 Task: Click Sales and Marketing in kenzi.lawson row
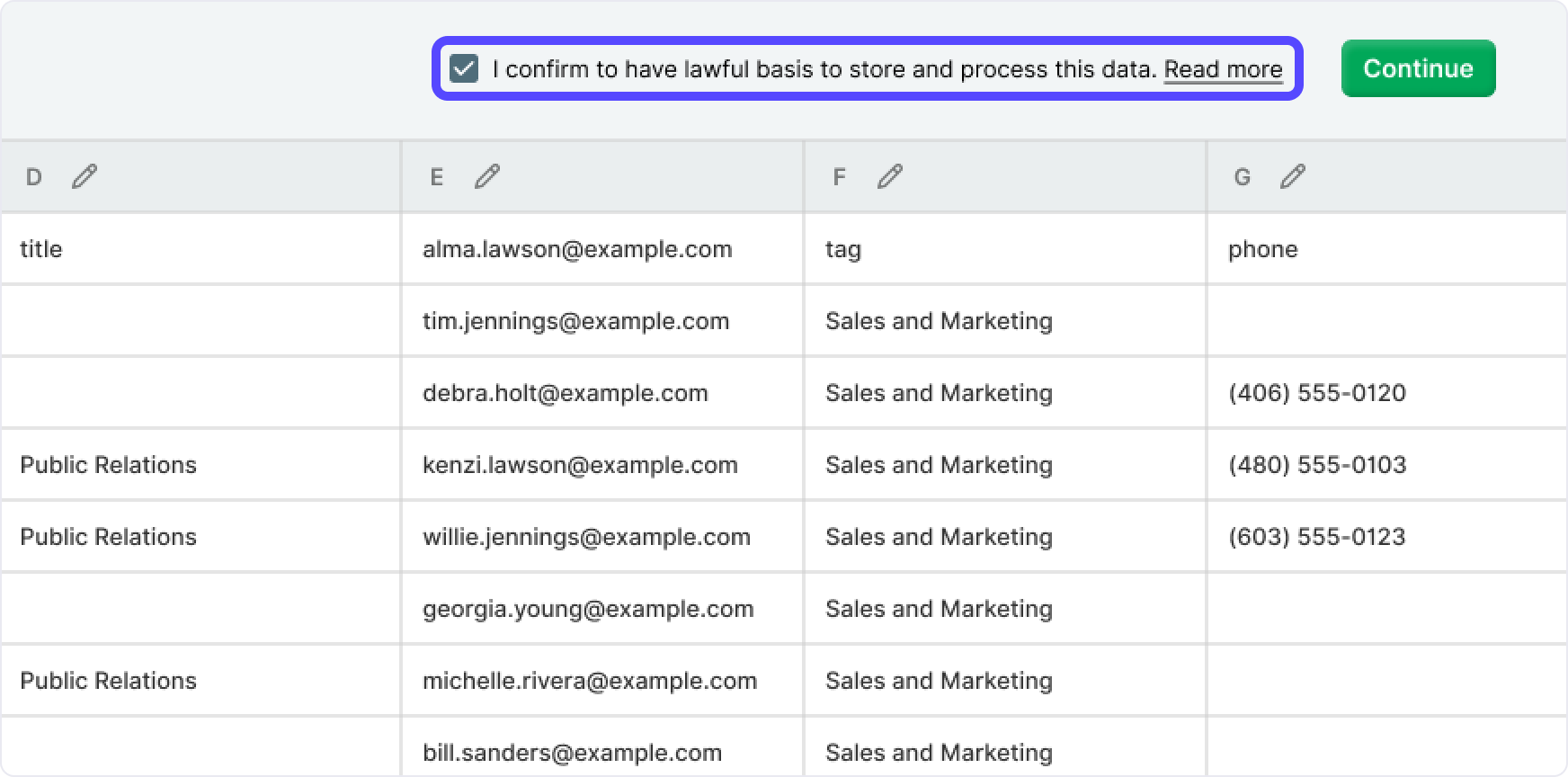pos(1005,465)
